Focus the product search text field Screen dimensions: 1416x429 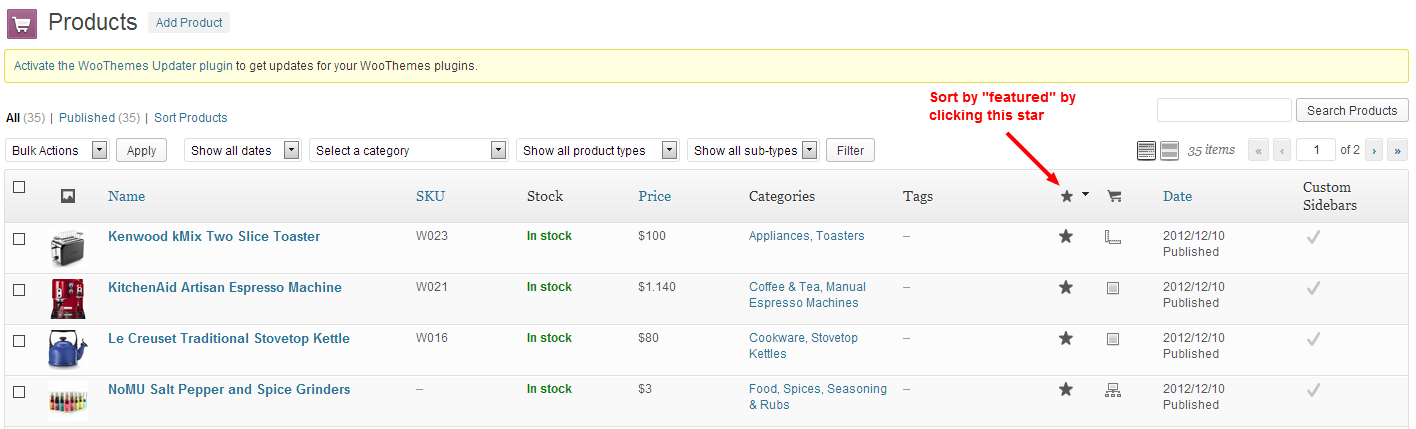tap(1224, 110)
